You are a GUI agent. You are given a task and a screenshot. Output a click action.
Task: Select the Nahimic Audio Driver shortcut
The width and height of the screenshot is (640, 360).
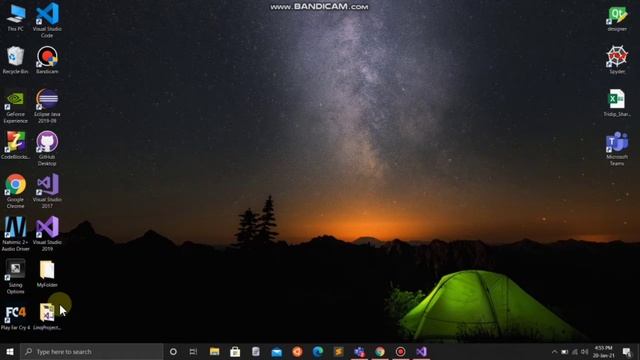[x=16, y=234]
